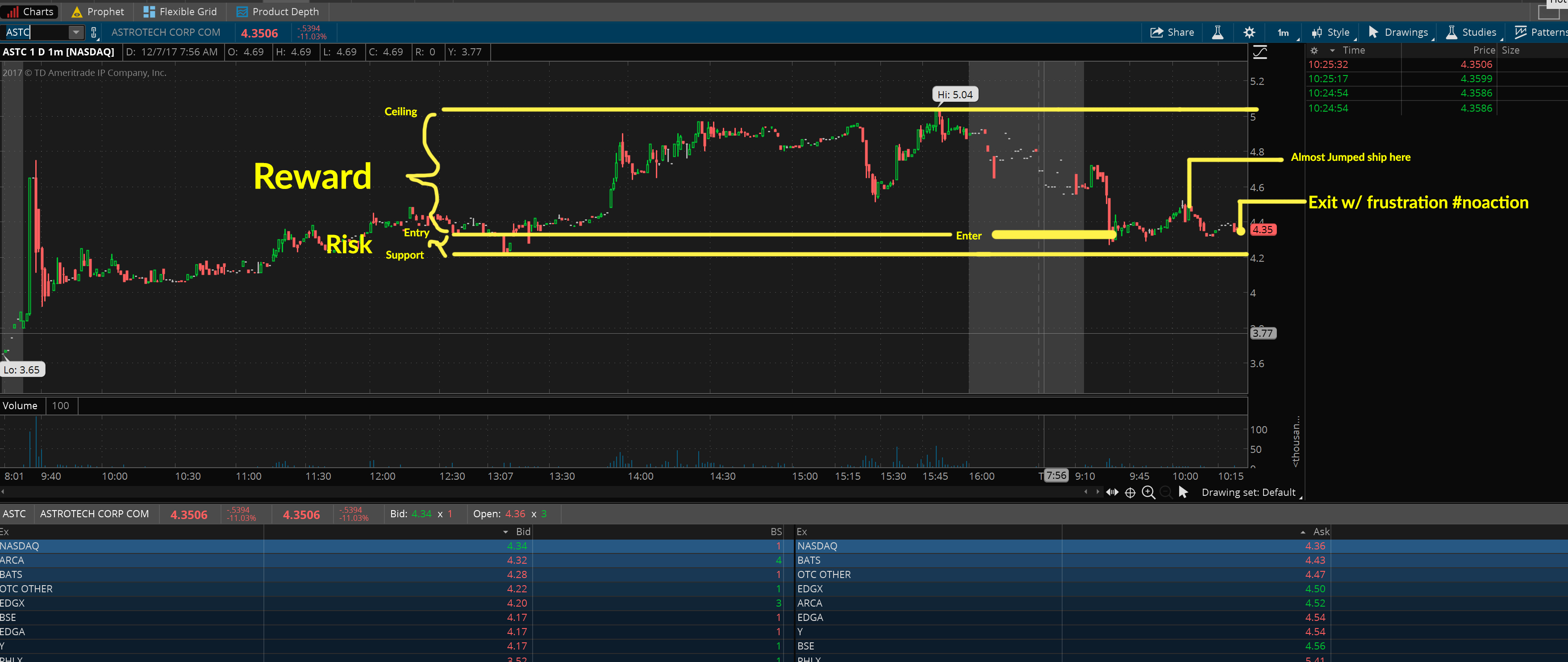Image resolution: width=1568 pixels, height=662 pixels.
Task: Sort the order book by Bid column header
Action: 522,532
